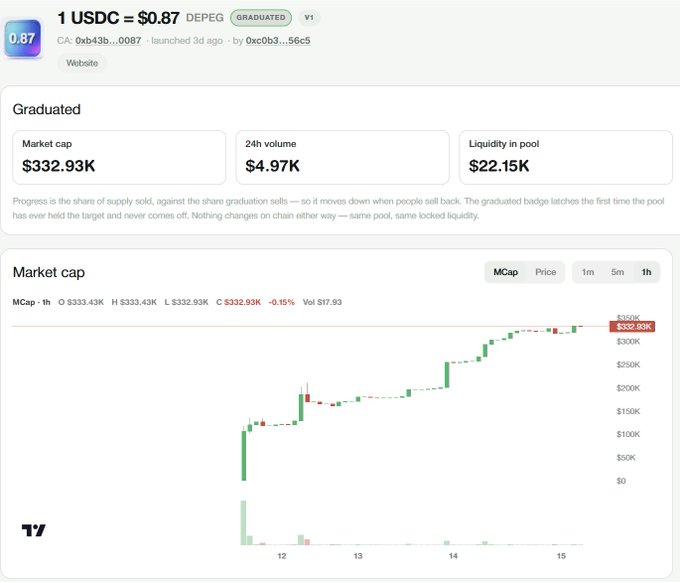The image size is (680, 583).
Task: Click the $150K axis label
Action: [x=628, y=411]
